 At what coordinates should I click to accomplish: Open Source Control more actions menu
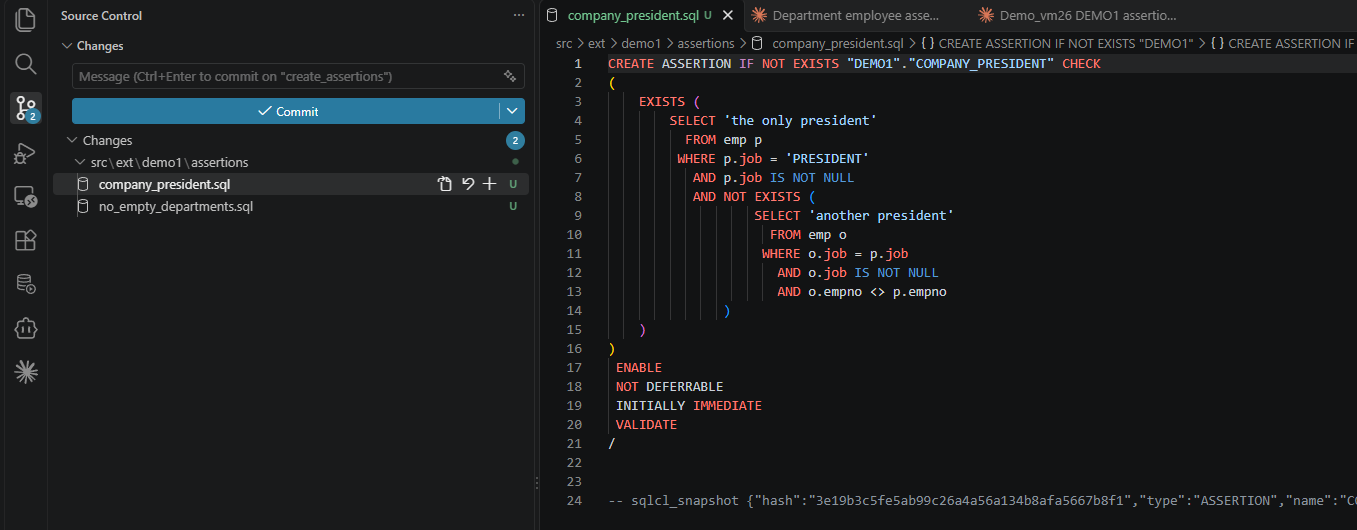coord(518,16)
